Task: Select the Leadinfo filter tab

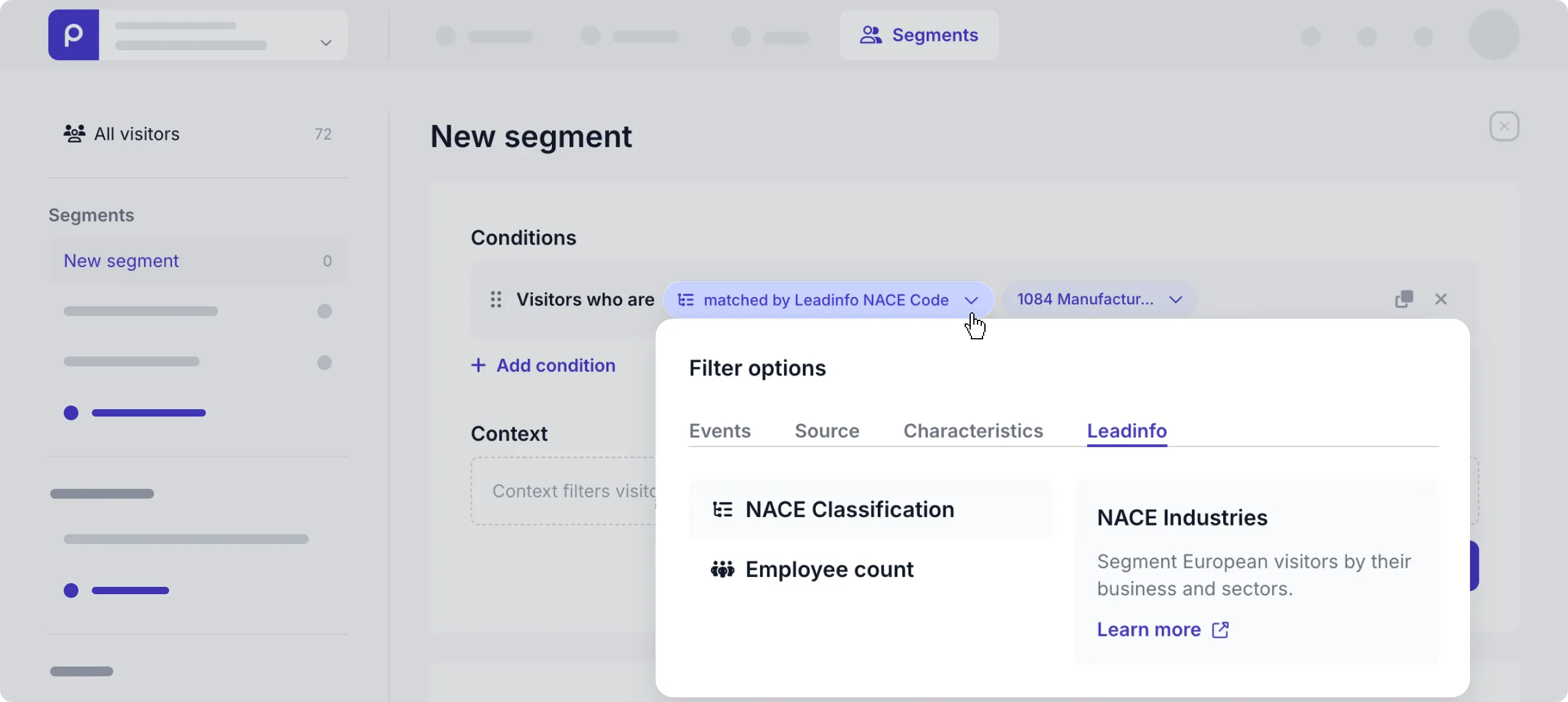Action: tap(1127, 431)
